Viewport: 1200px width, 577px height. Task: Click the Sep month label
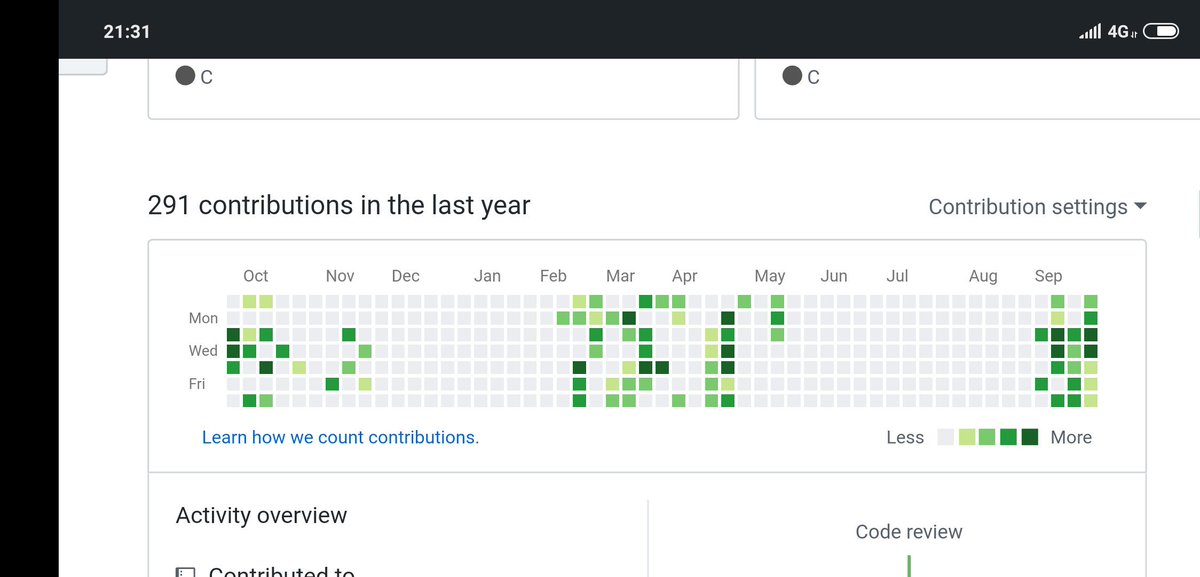point(1048,276)
